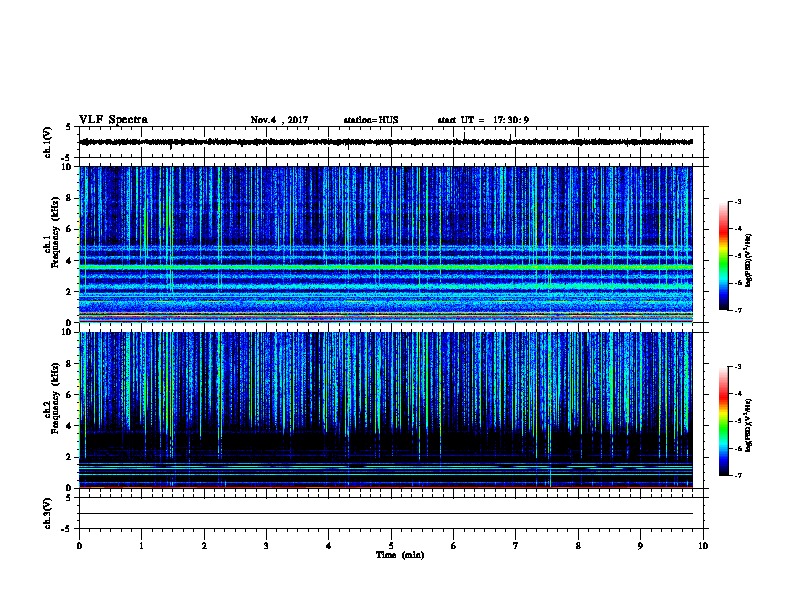The image size is (792, 612).
Task: Click time axis tick label "6"
Action: tap(453, 546)
